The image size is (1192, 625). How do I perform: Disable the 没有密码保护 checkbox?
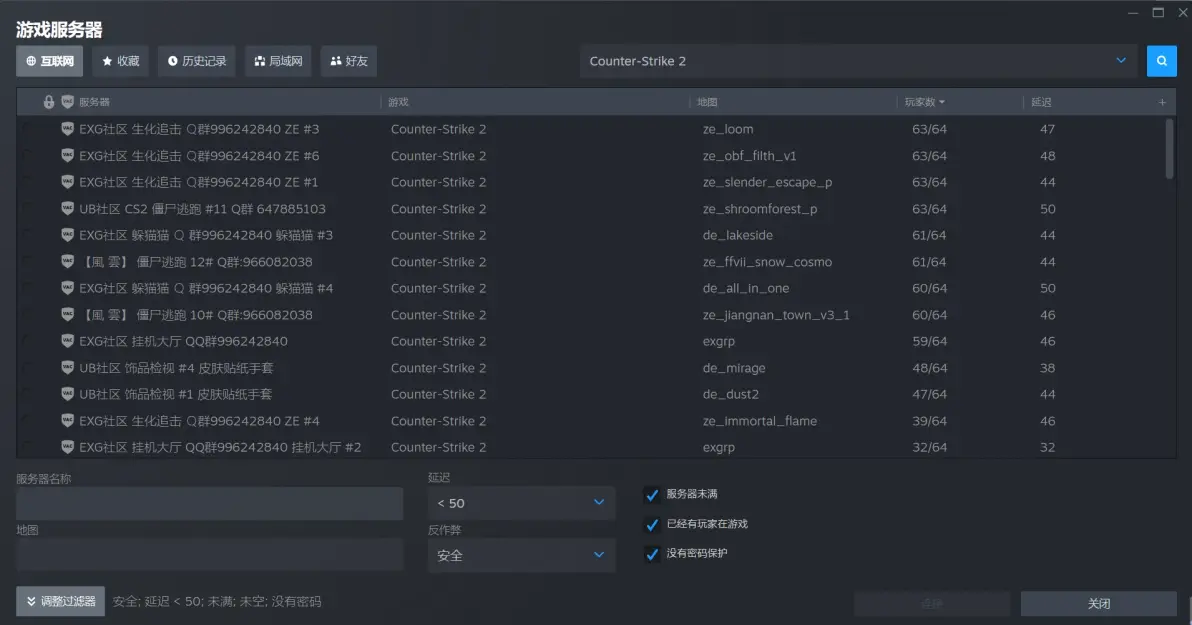point(652,554)
